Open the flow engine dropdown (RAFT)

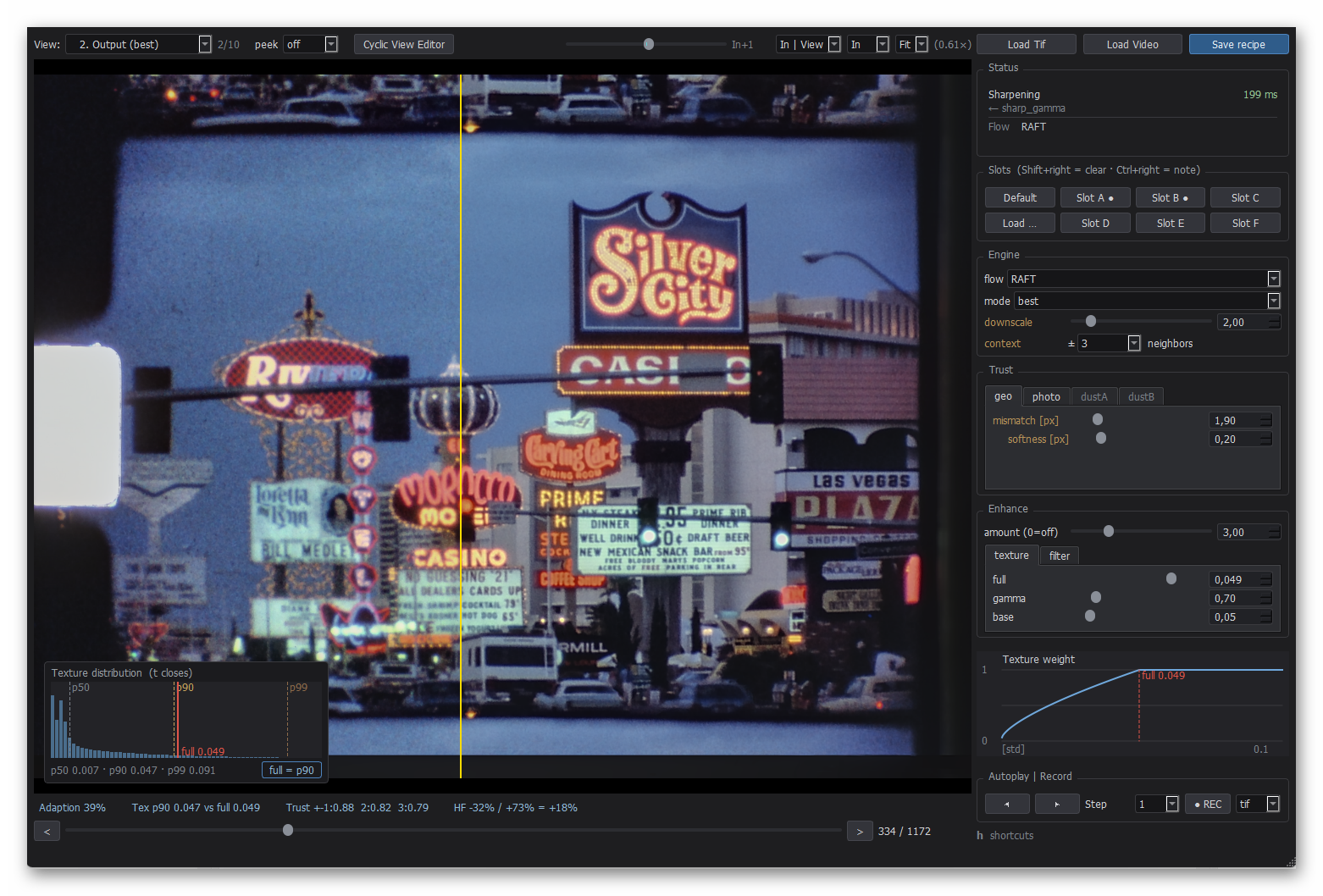point(1143,279)
